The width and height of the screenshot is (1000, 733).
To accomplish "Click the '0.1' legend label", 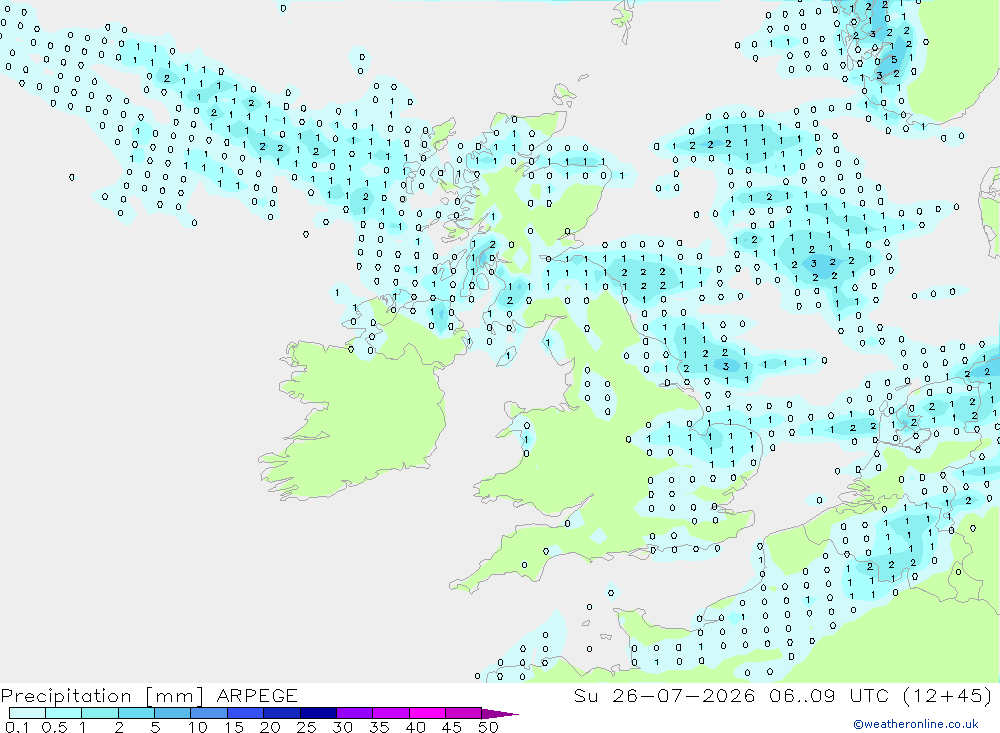I will [x=17, y=727].
